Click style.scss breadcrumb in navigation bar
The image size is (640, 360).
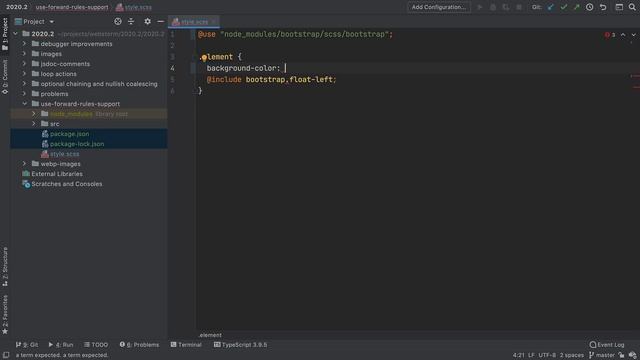(x=134, y=7)
